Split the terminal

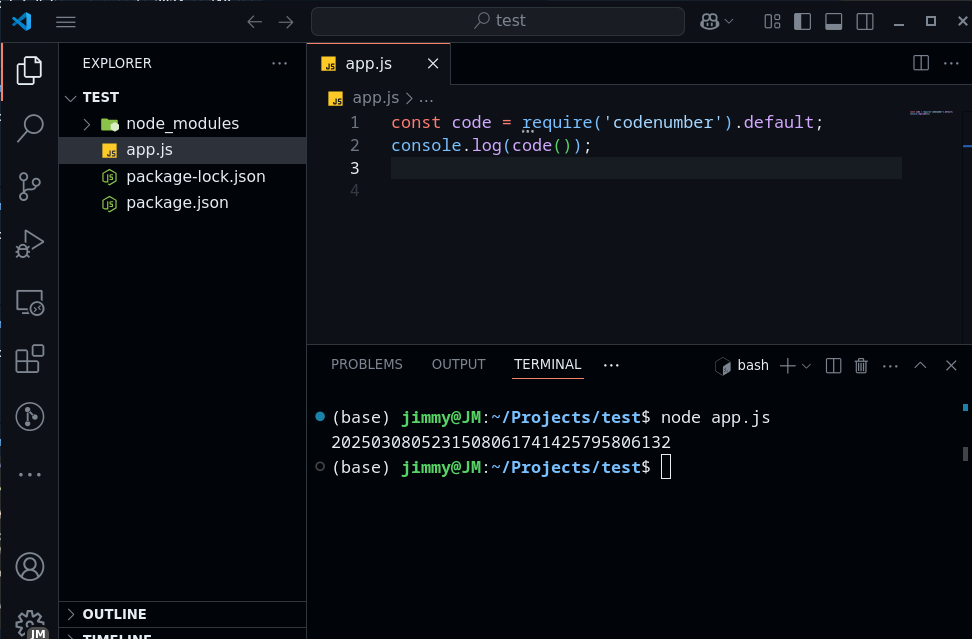pos(833,366)
